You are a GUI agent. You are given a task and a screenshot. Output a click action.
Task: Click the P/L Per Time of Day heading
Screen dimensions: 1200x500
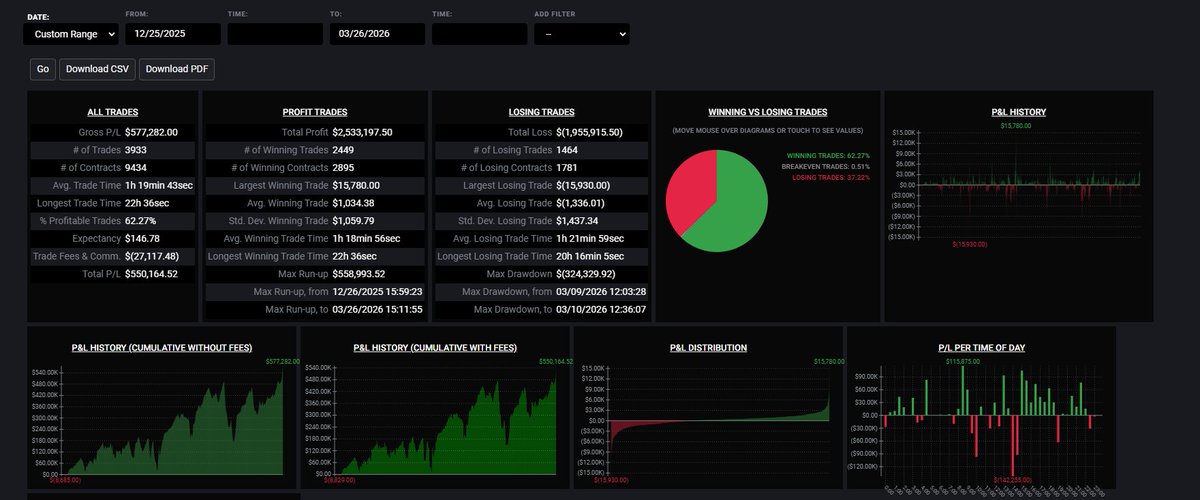click(981, 348)
